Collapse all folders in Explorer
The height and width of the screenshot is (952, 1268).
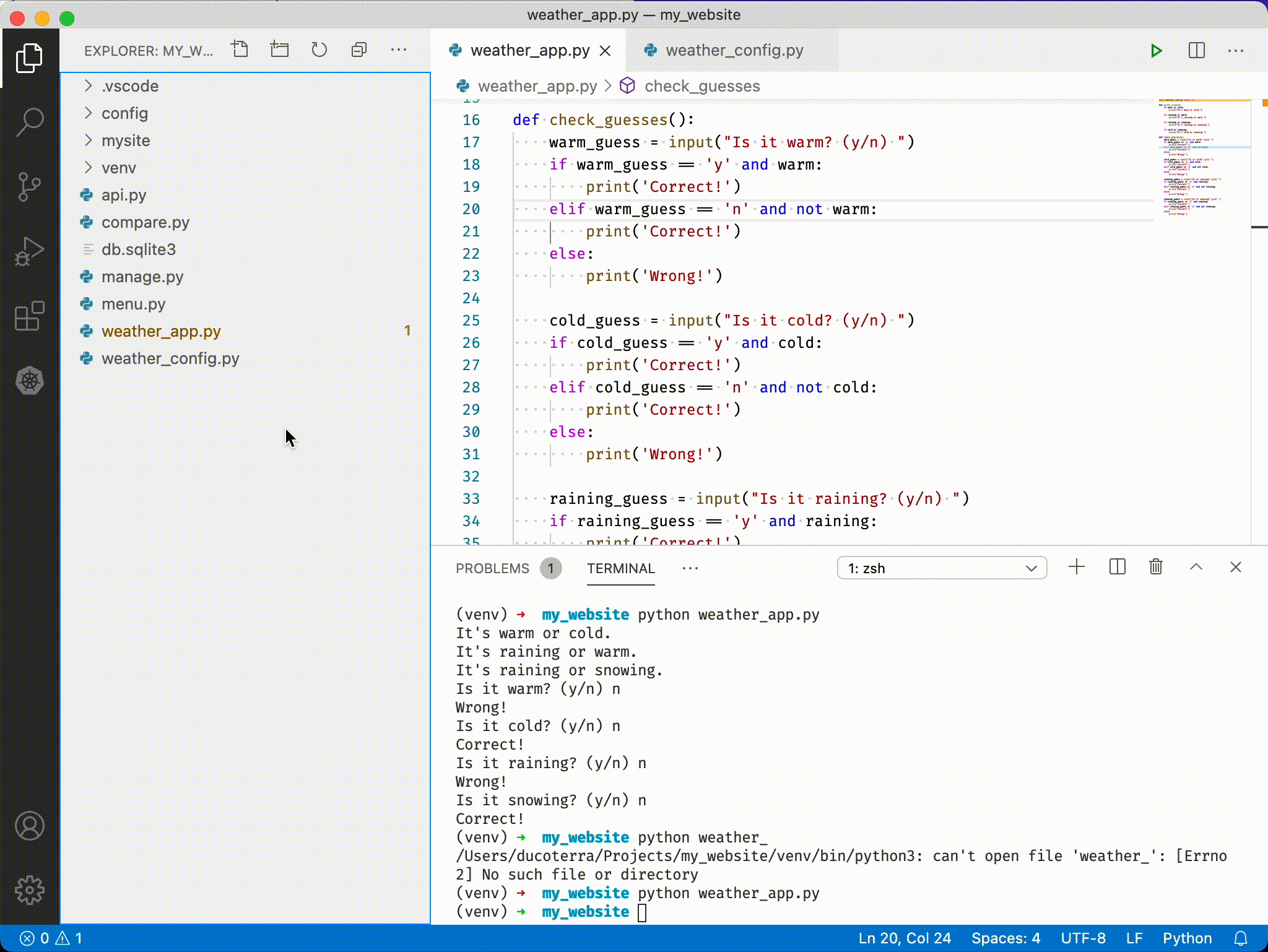coord(359,50)
